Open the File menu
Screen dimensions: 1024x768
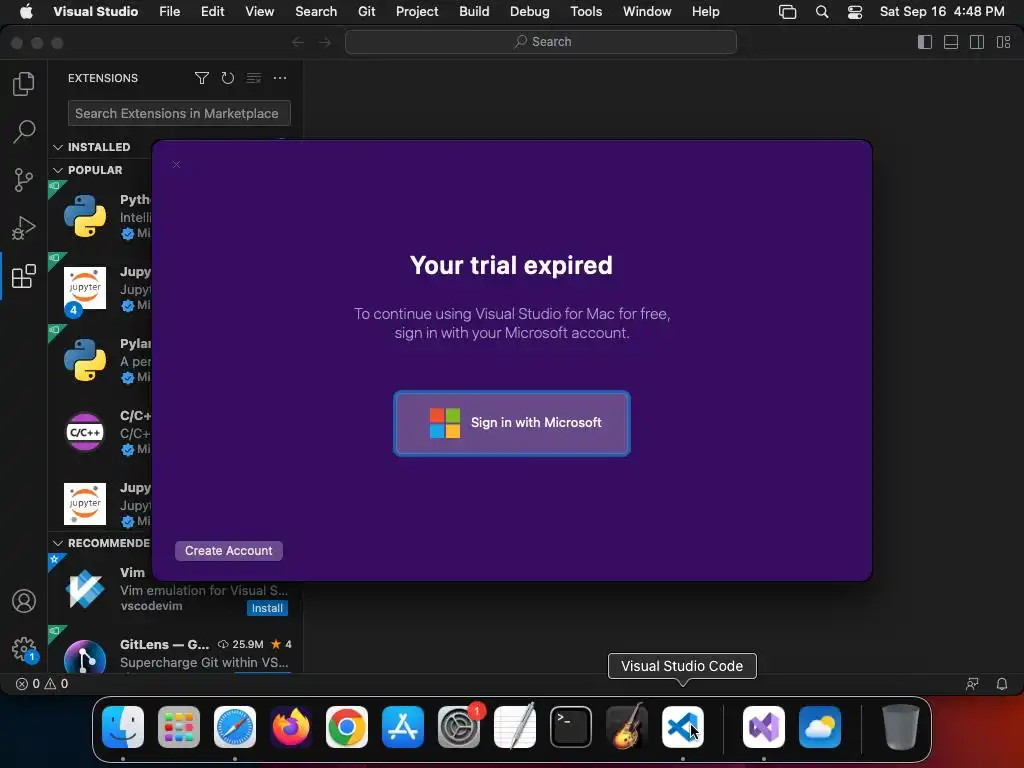[169, 11]
